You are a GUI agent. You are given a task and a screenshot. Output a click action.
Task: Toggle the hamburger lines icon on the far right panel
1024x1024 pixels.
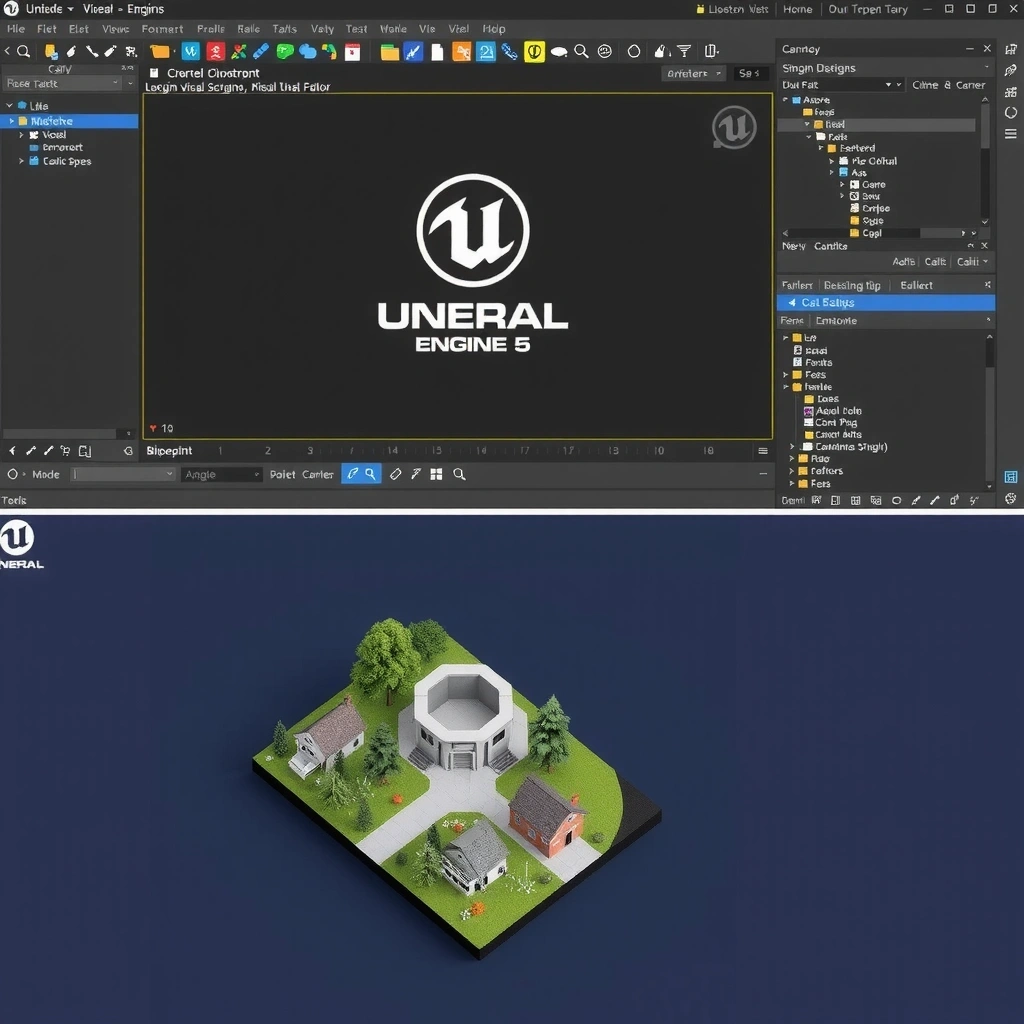click(x=1011, y=135)
